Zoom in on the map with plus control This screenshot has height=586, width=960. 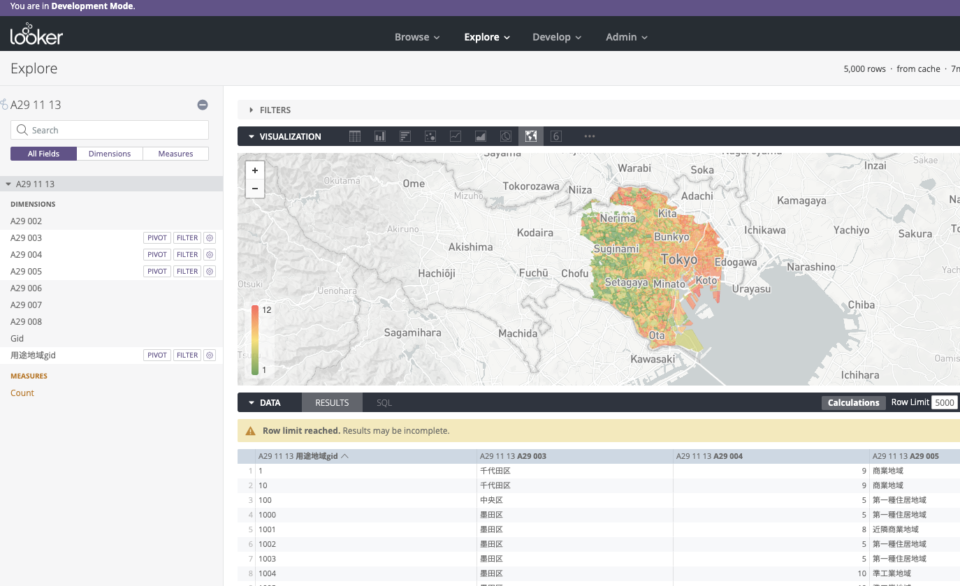(x=255, y=170)
